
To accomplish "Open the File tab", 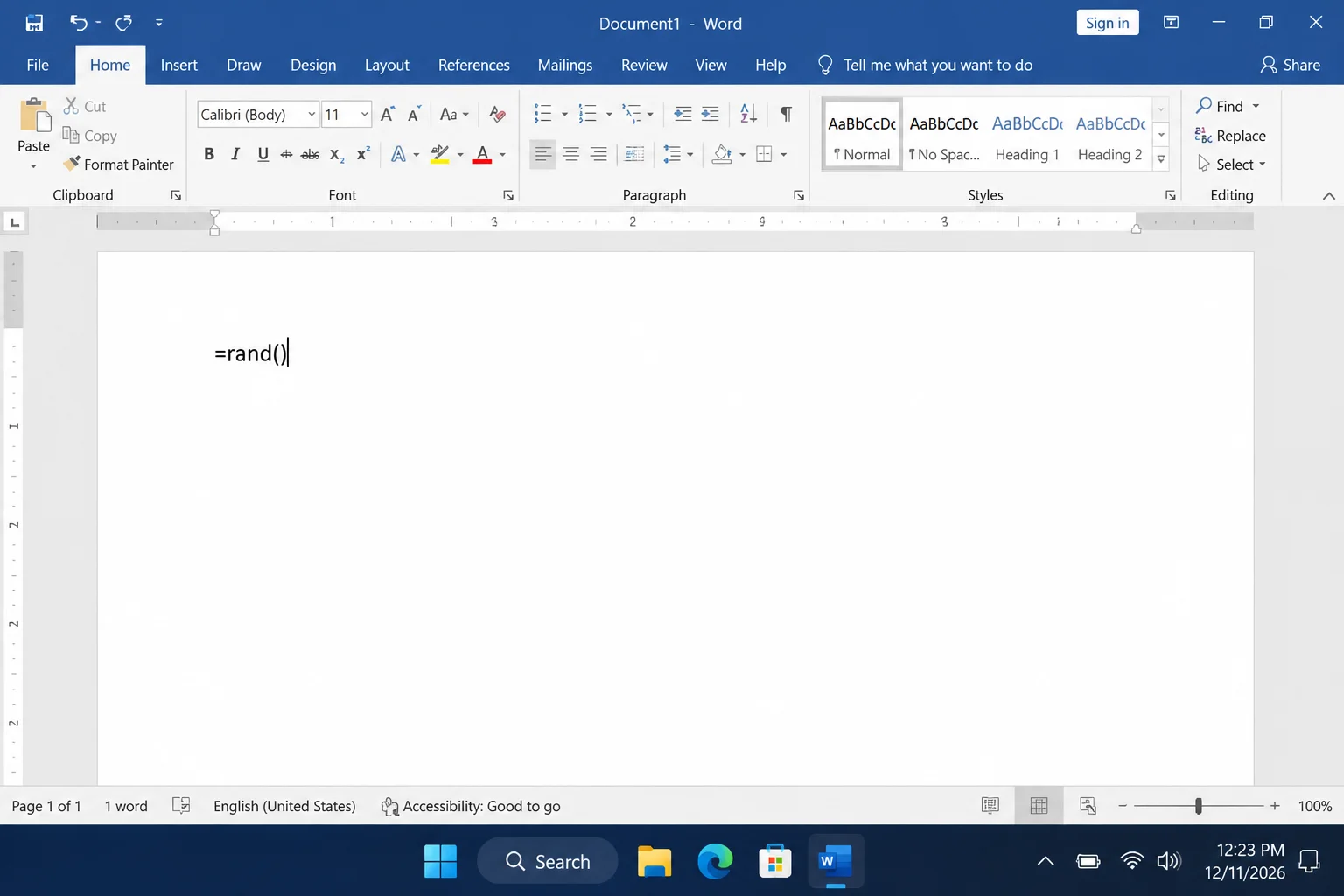I will click(38, 65).
